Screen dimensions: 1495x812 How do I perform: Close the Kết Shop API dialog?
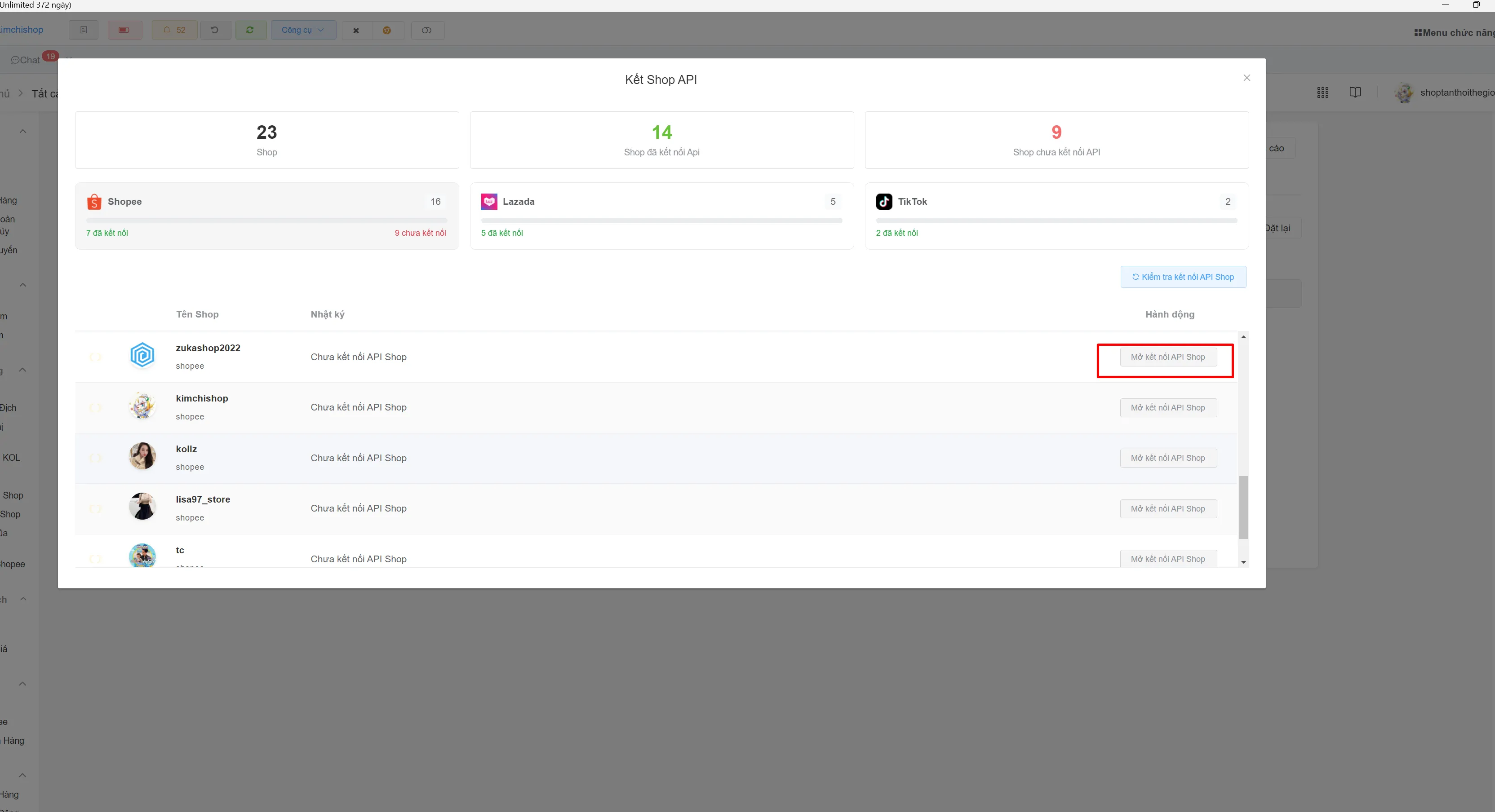1247,78
